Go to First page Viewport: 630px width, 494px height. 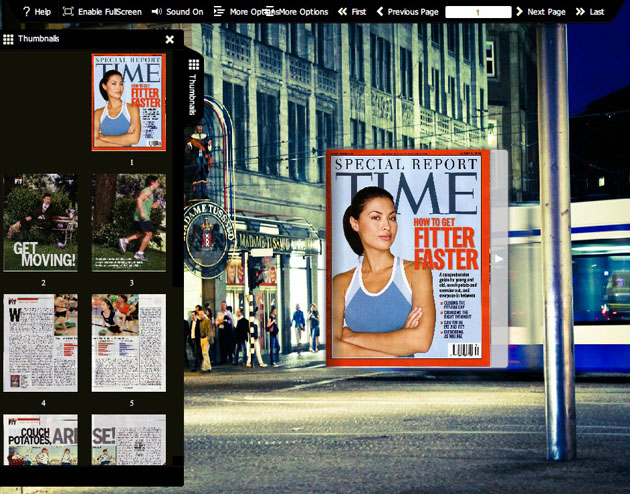[352, 12]
